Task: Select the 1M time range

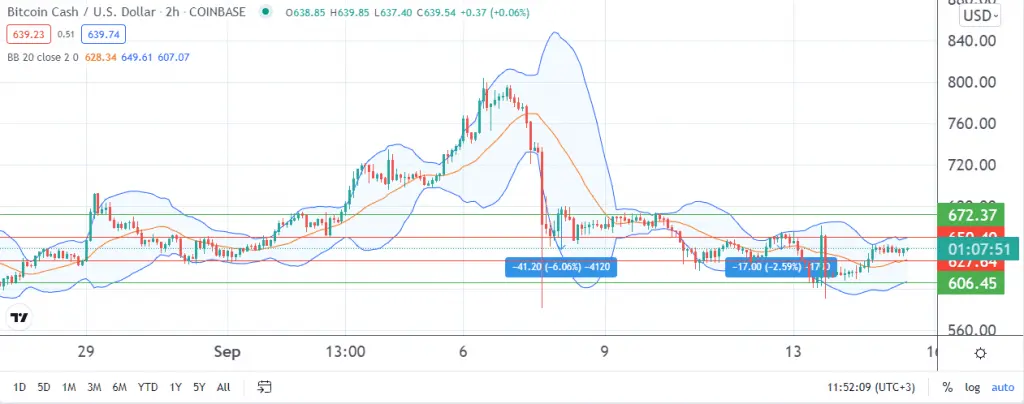Action: click(69, 387)
